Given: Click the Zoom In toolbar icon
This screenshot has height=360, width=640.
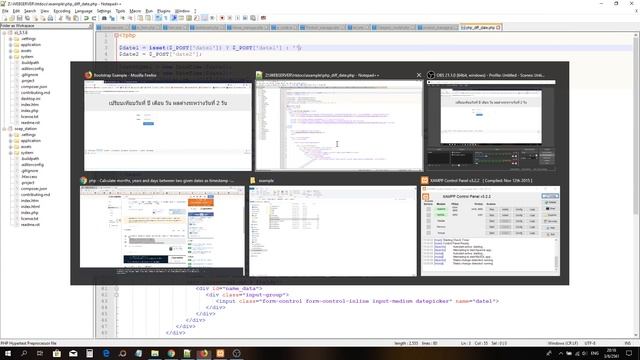Looking at the screenshot, I should pos(122,18).
